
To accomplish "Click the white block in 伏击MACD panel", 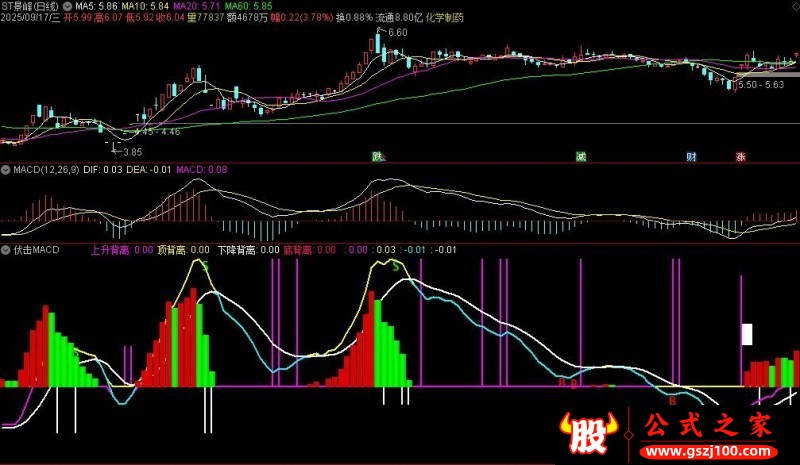I will tap(747, 334).
